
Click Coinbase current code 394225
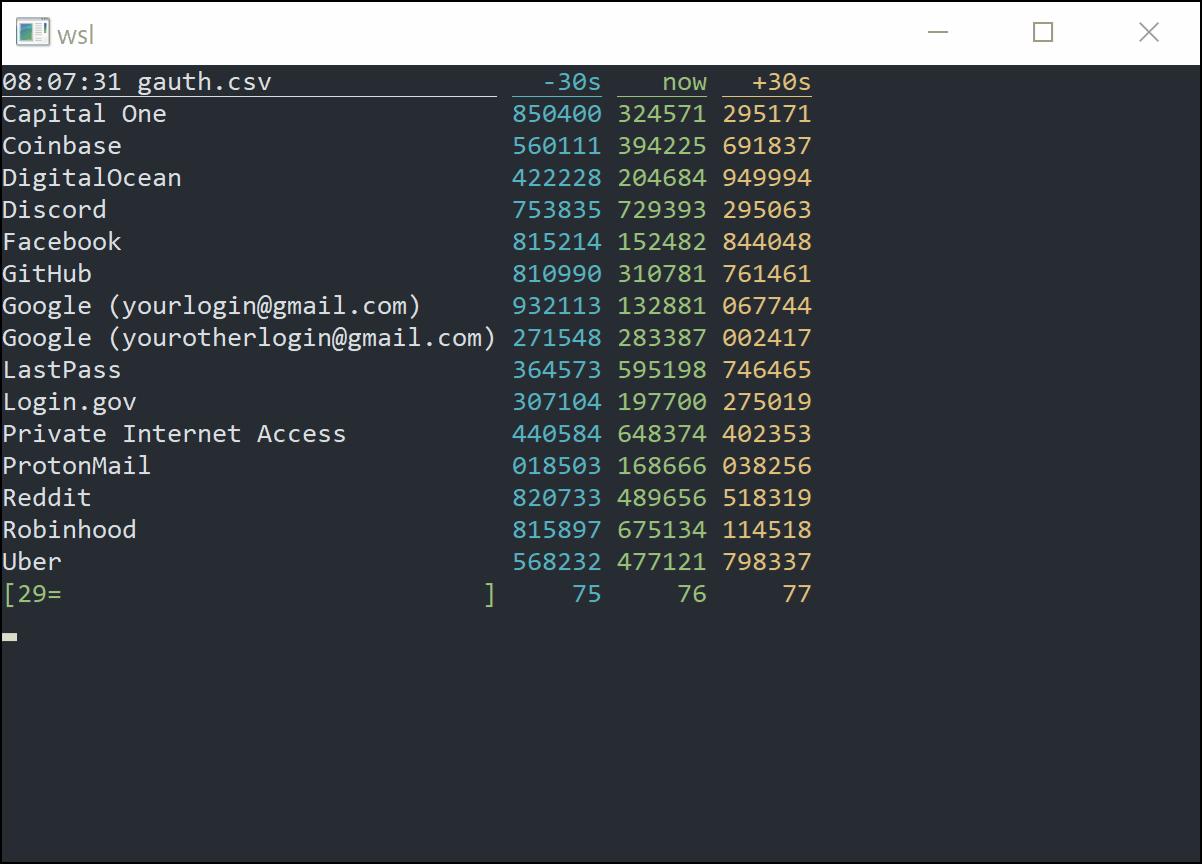[662, 146]
